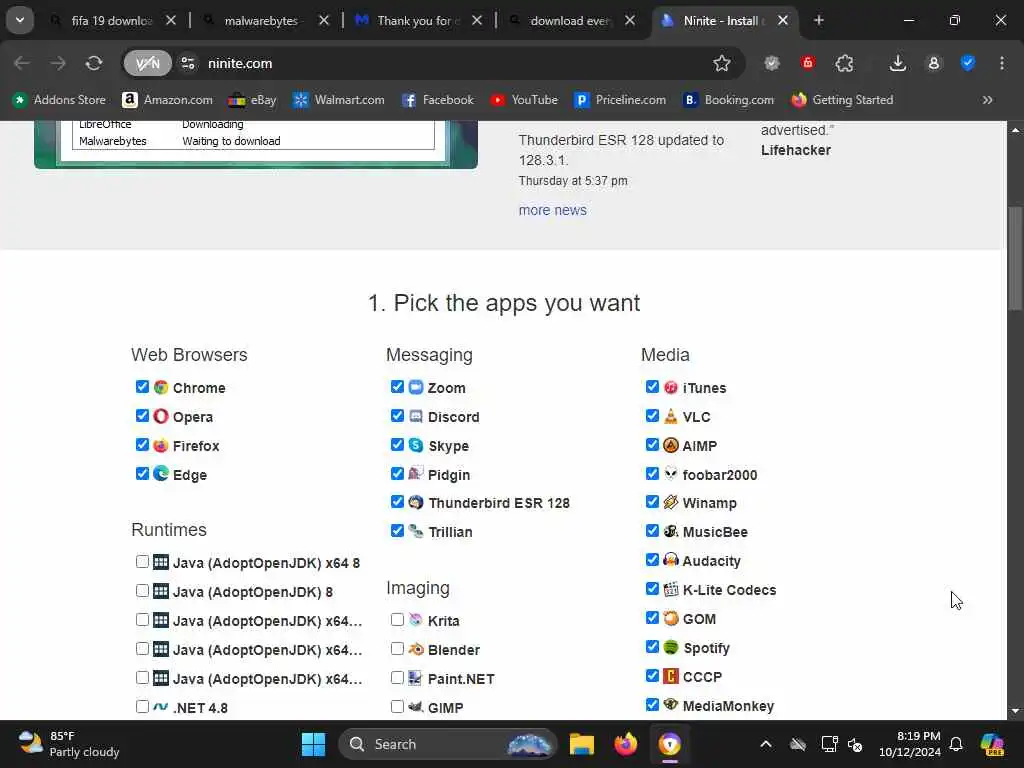Click the Discord app icon
This screenshot has width=1024, height=768.
(x=416, y=416)
